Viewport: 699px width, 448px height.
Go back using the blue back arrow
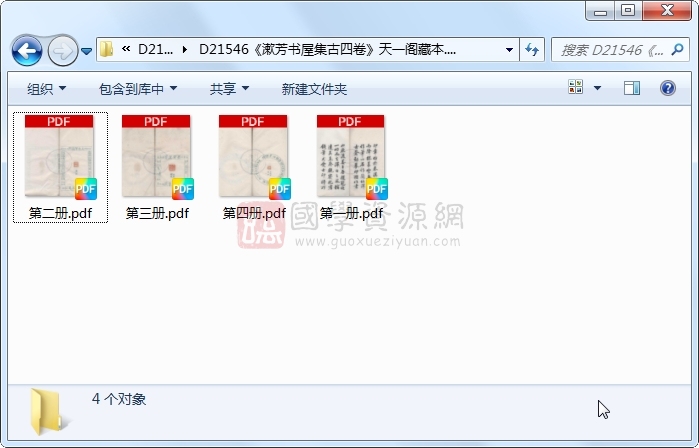[x=27, y=51]
